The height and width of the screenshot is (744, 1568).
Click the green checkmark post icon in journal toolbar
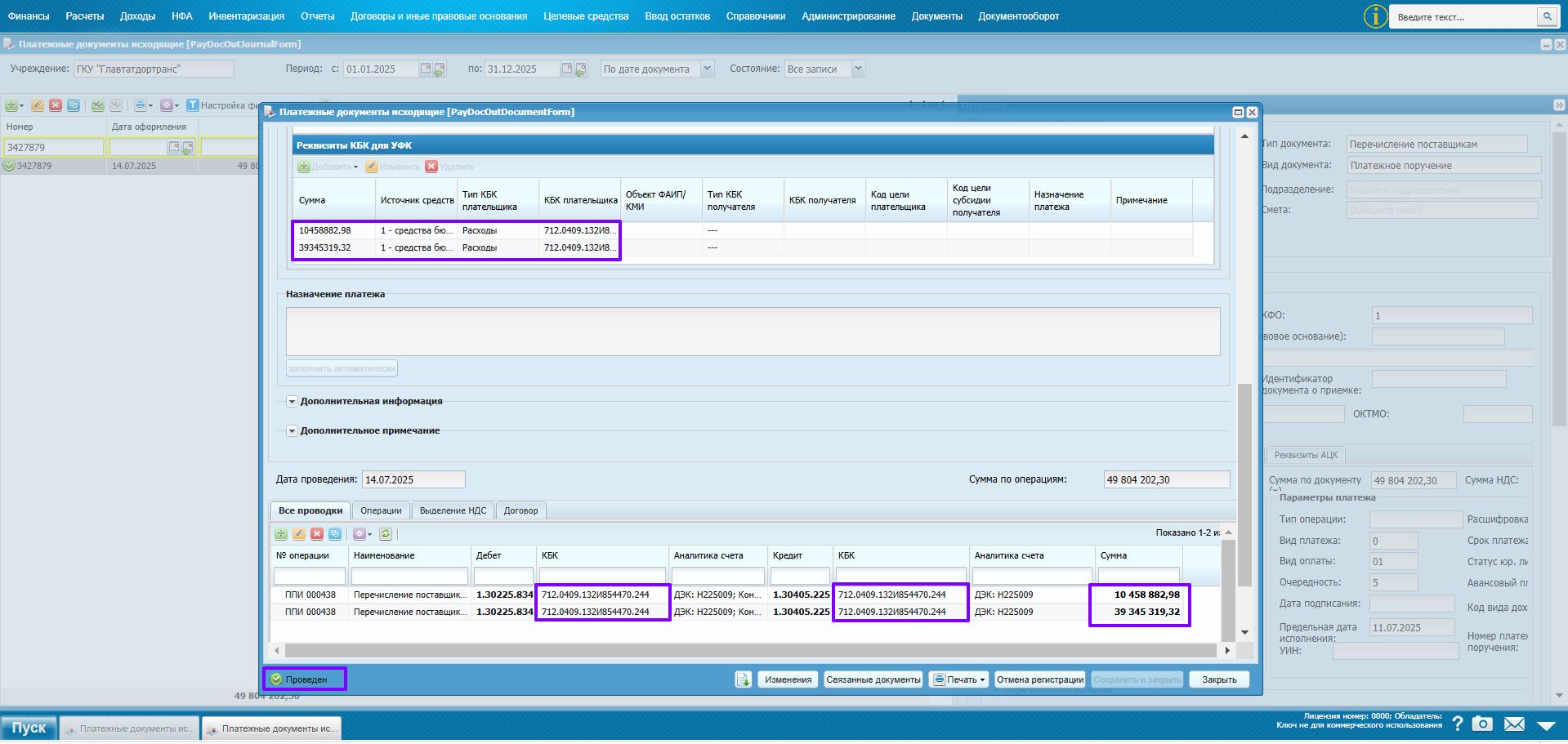[98, 105]
